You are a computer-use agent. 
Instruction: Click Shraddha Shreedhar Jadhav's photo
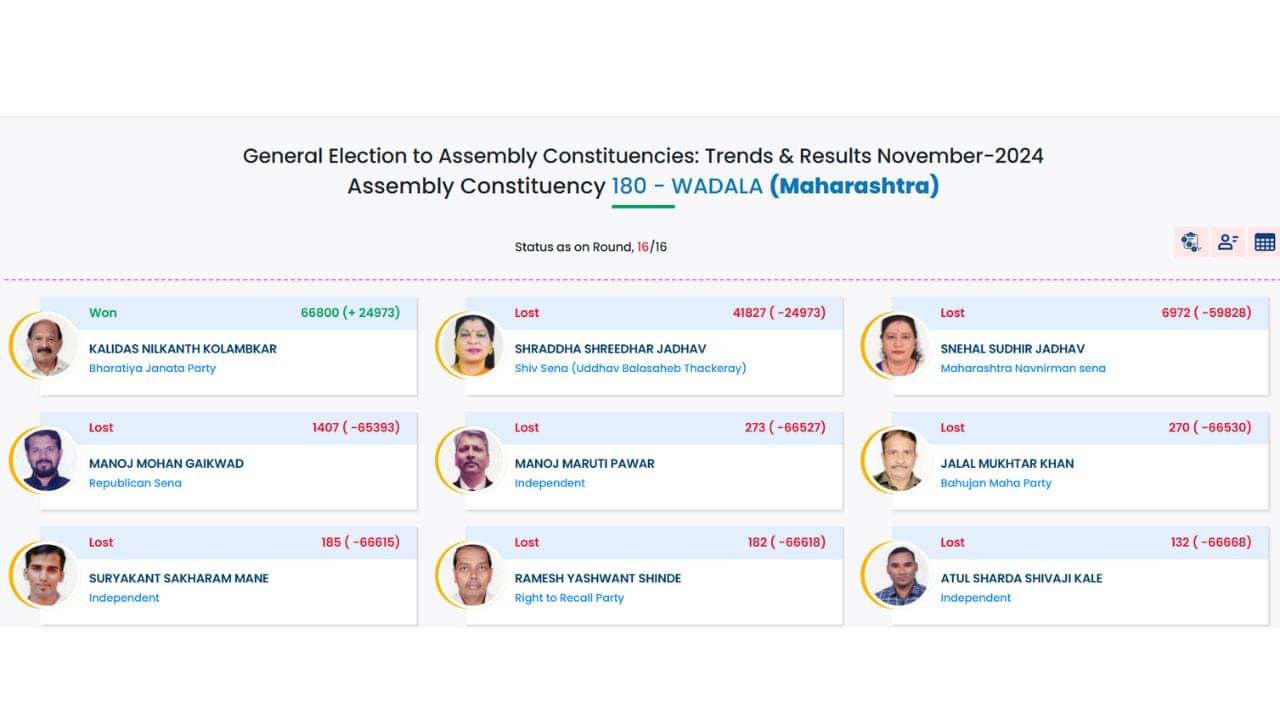pos(473,345)
